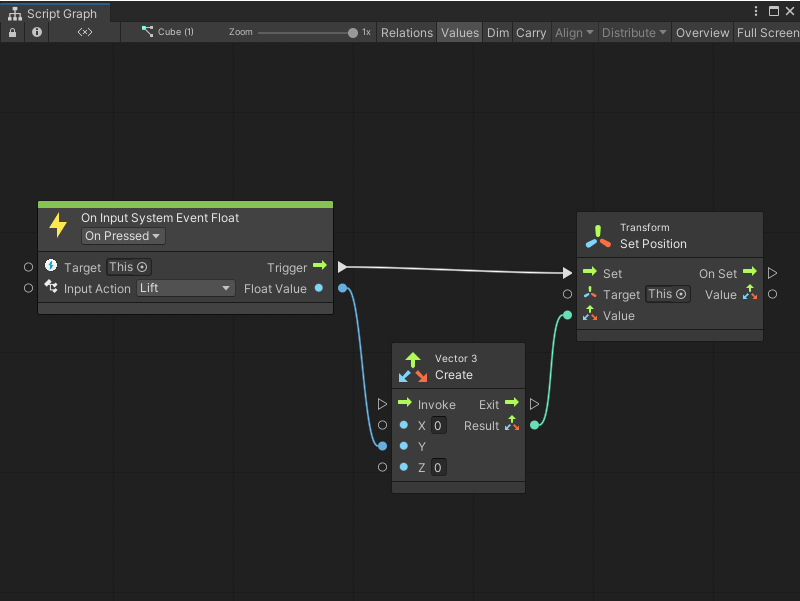Image resolution: width=800 pixels, height=601 pixels.
Task: Expand the Align dropdown menu
Action: [x=573, y=32]
